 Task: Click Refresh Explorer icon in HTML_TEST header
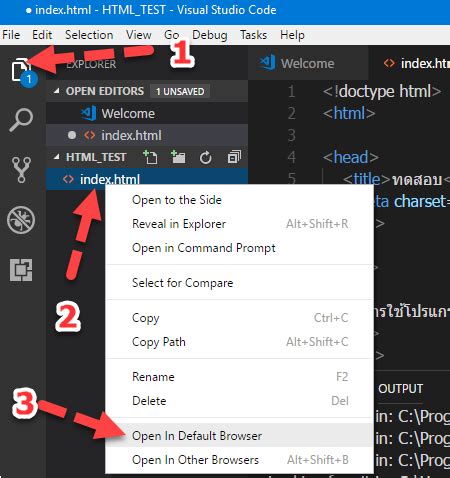coord(205,157)
